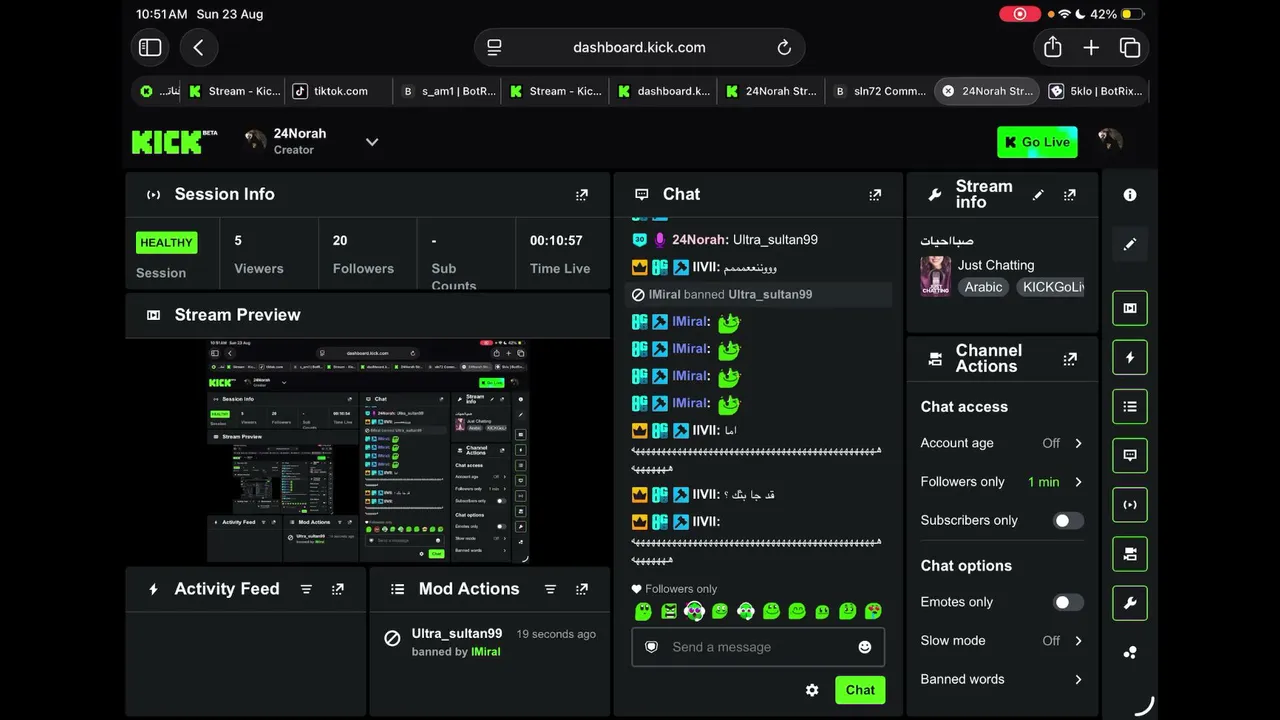This screenshot has height=720, width=1280.
Task: Open page reader options icon
Action: click(x=494, y=47)
